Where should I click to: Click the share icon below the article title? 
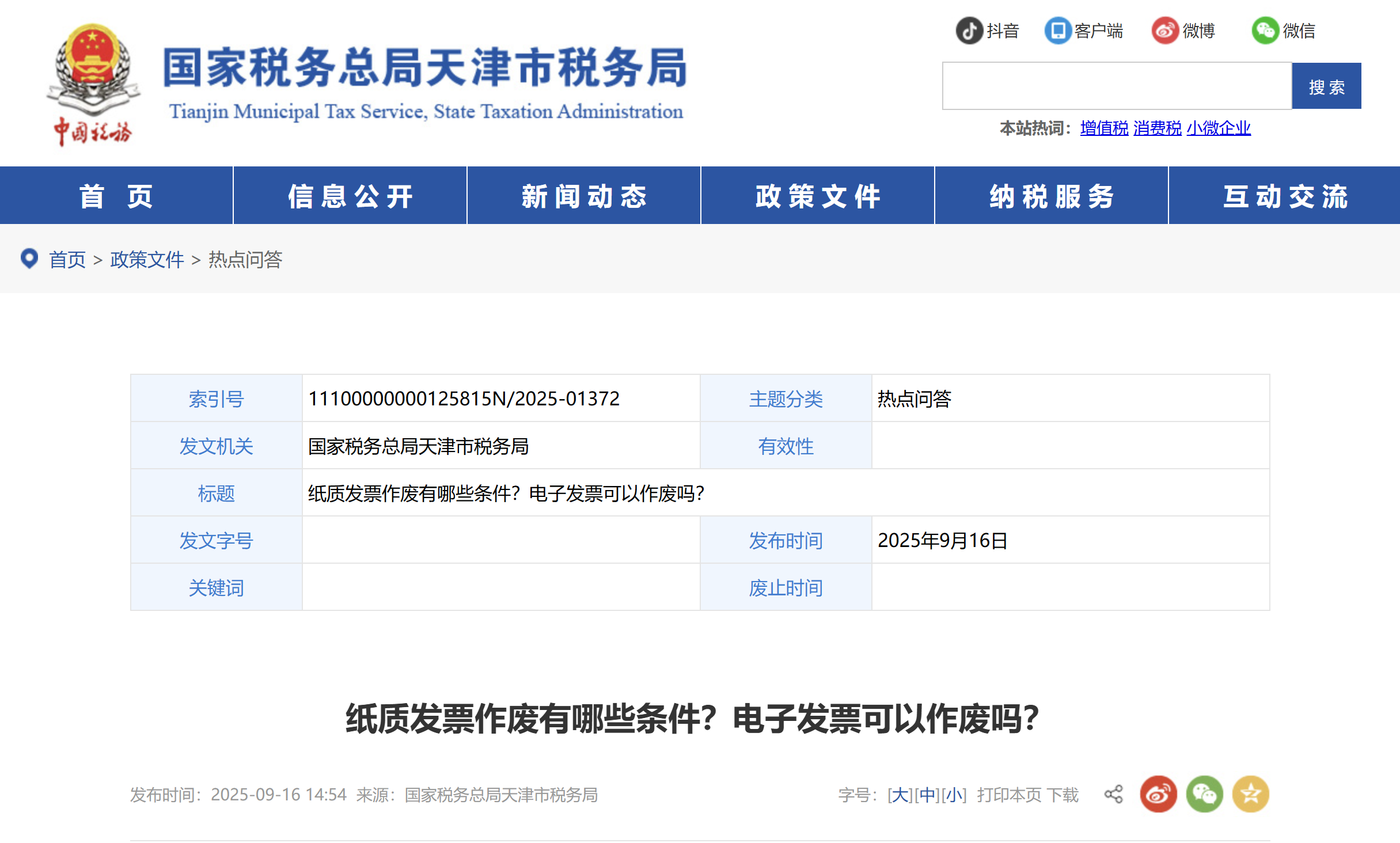click(1114, 793)
